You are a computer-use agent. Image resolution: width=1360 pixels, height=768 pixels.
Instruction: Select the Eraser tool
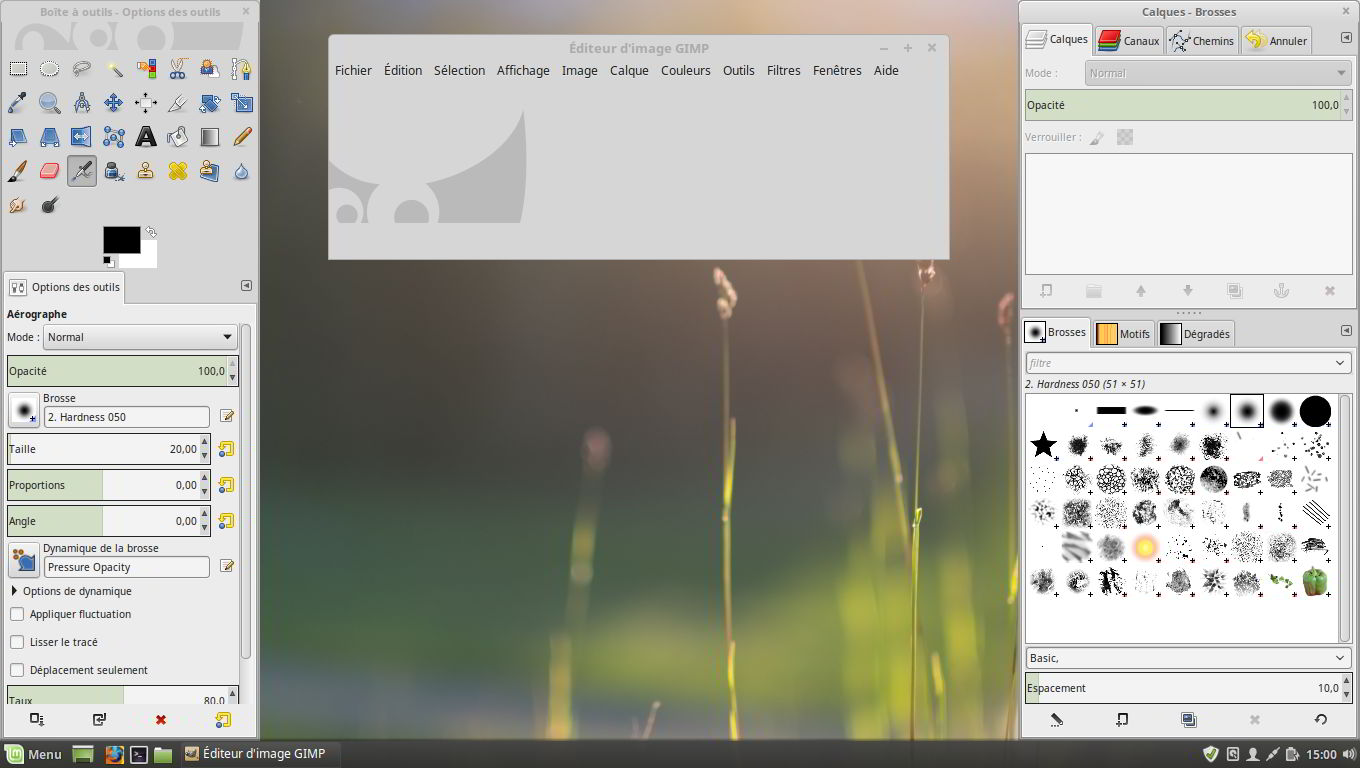pos(50,171)
